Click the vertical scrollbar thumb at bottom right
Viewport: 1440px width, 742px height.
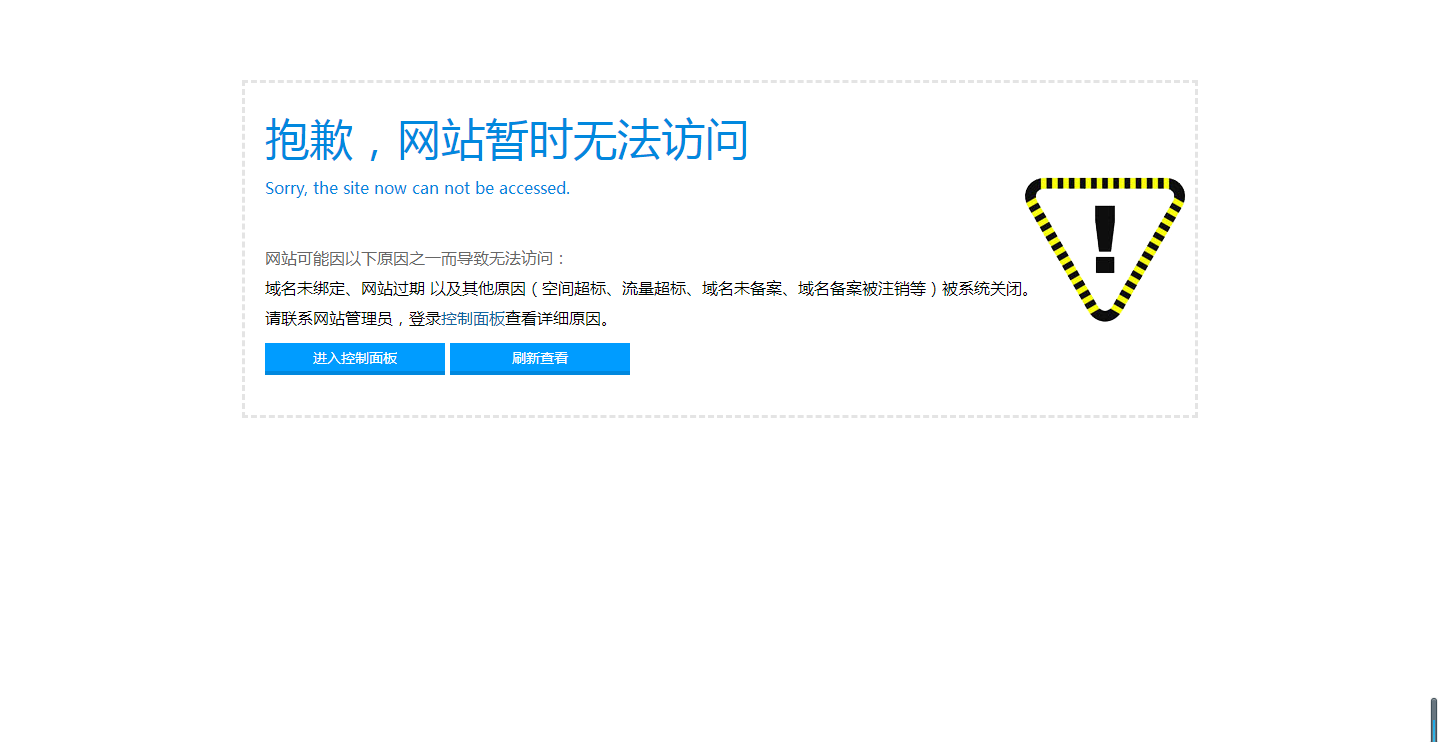(x=1433, y=718)
